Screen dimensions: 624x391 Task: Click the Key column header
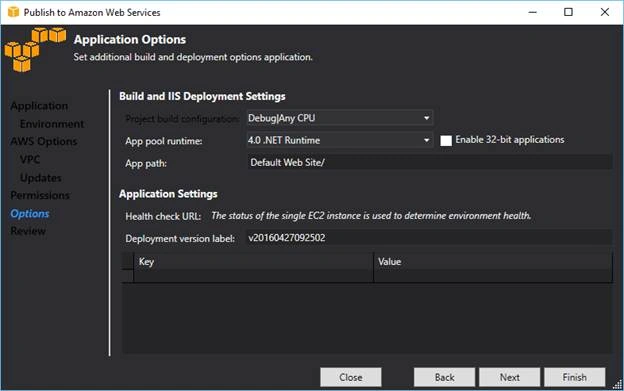point(254,262)
